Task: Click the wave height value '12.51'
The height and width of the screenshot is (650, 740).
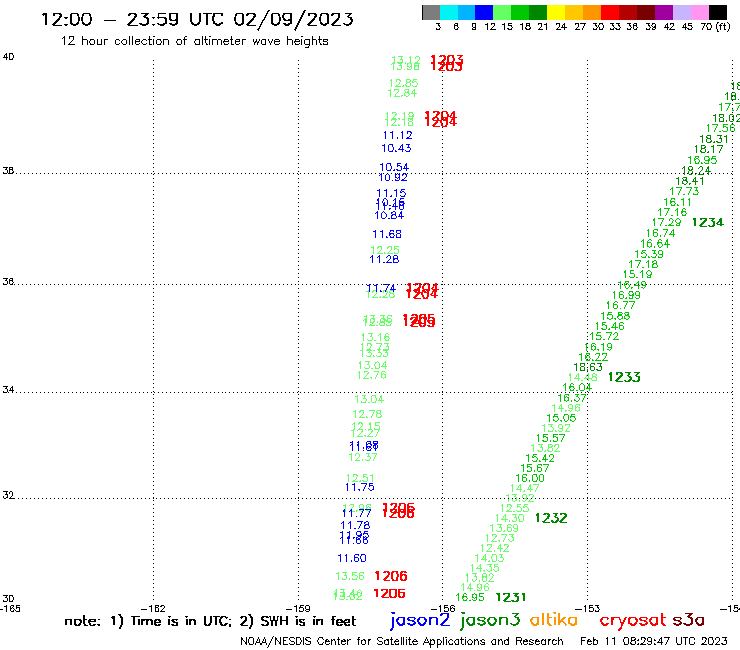Action: click(360, 478)
